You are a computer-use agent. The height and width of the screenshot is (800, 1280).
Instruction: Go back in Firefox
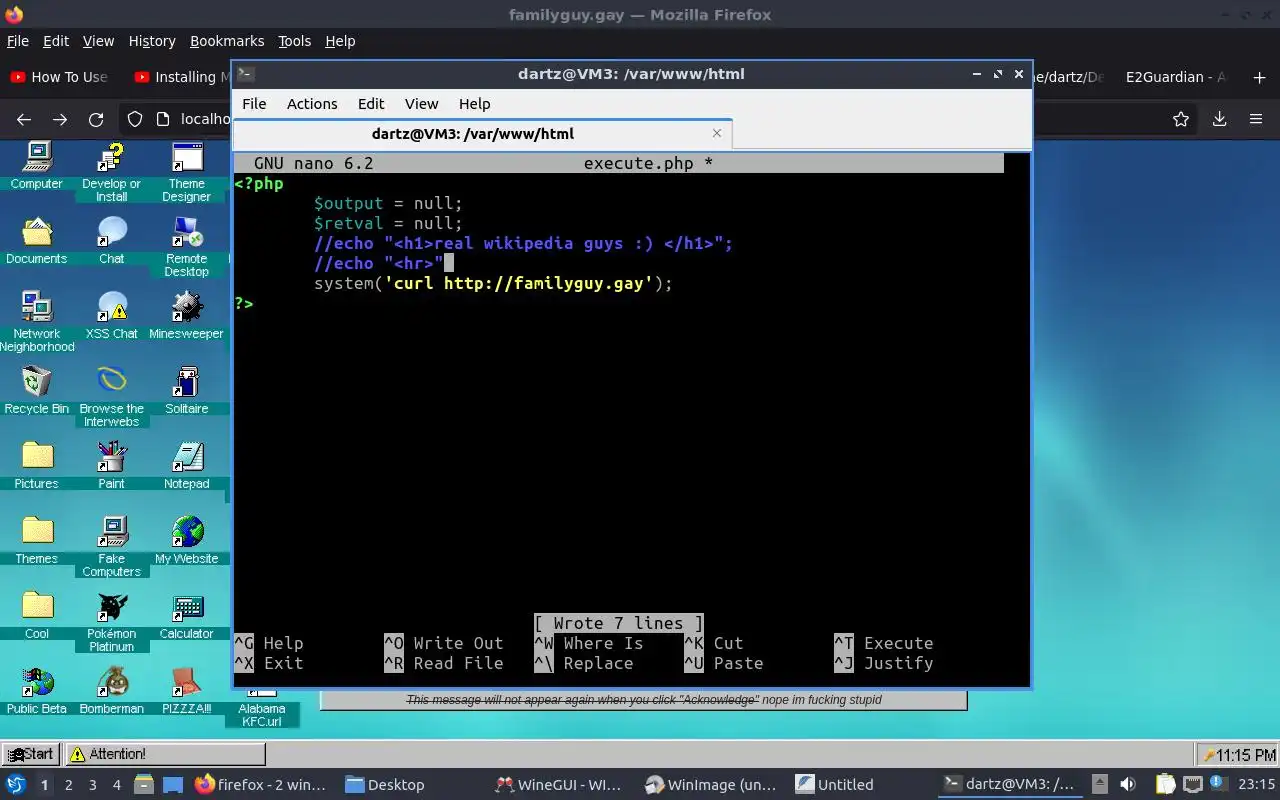coord(24,119)
